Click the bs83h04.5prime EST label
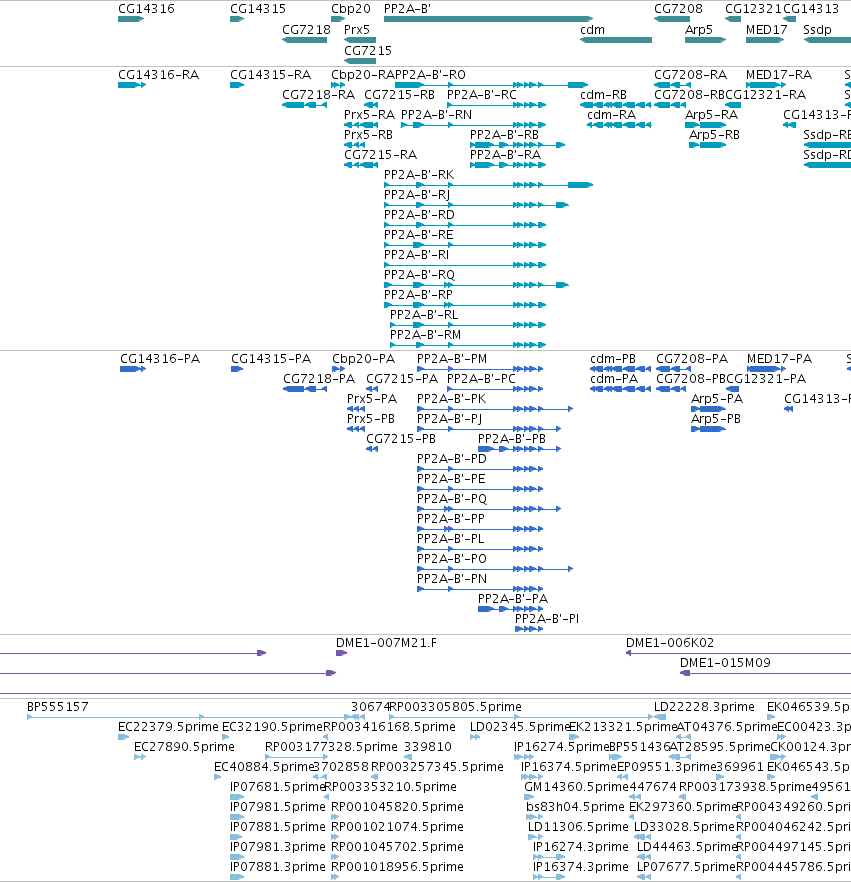 coord(575,807)
